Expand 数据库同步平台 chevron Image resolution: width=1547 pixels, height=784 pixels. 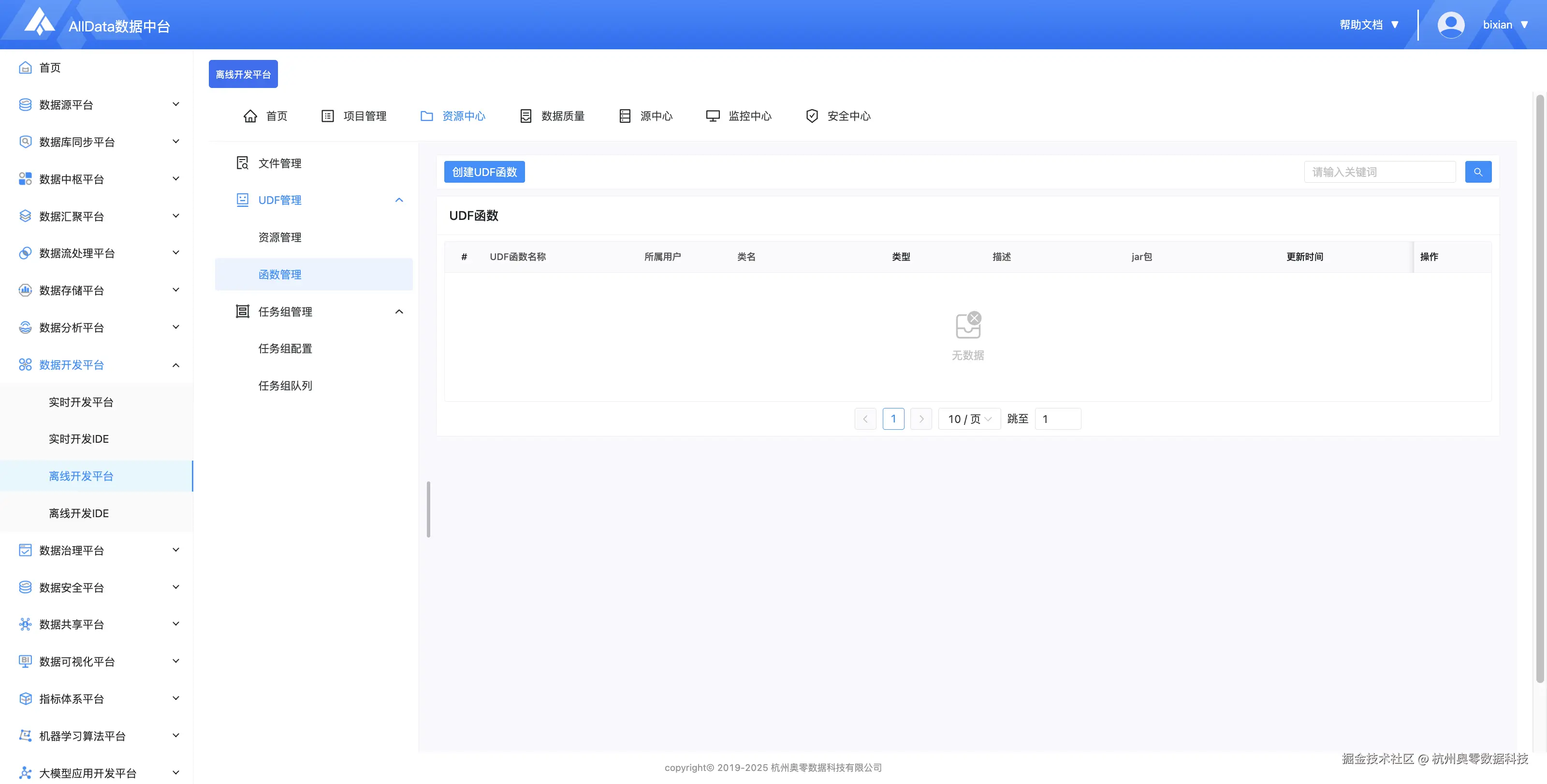point(176,142)
